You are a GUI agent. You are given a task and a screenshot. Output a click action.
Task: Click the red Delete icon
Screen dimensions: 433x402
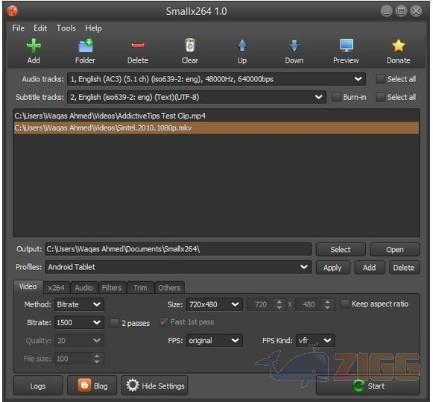tap(138, 45)
